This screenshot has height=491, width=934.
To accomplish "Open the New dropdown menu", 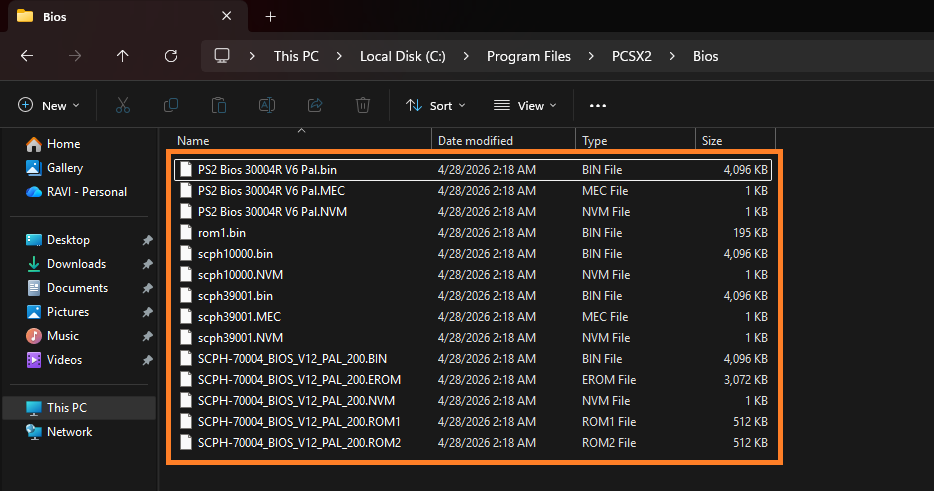I will pos(49,105).
